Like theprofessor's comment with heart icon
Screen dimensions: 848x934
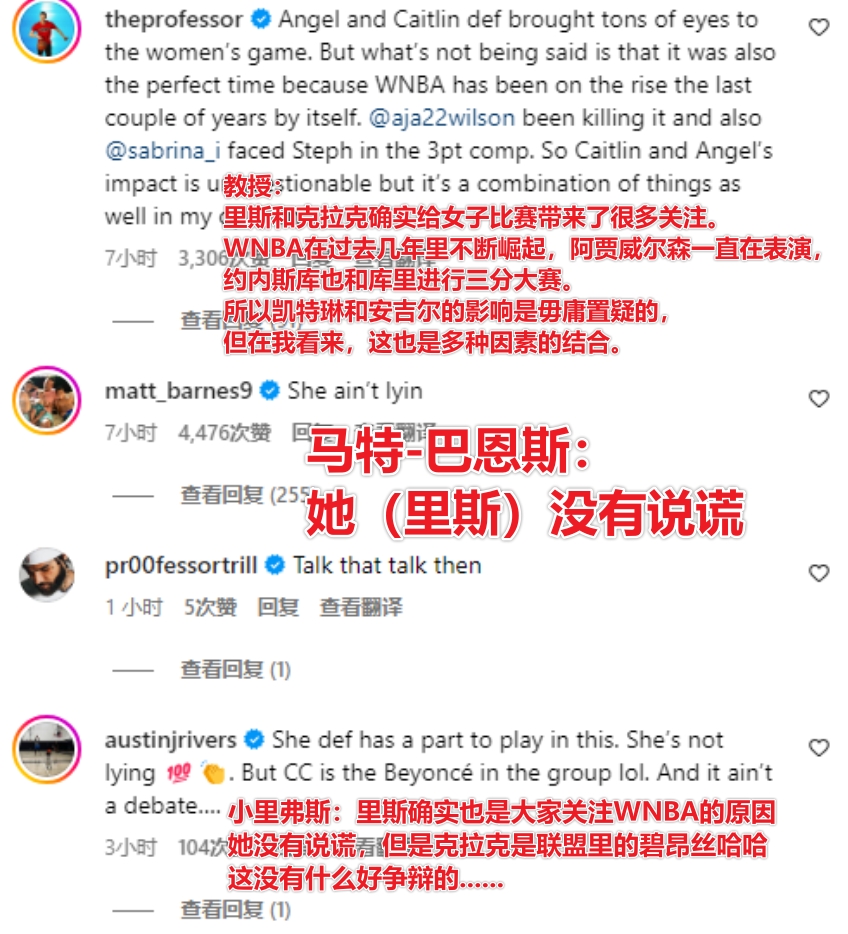point(819,27)
